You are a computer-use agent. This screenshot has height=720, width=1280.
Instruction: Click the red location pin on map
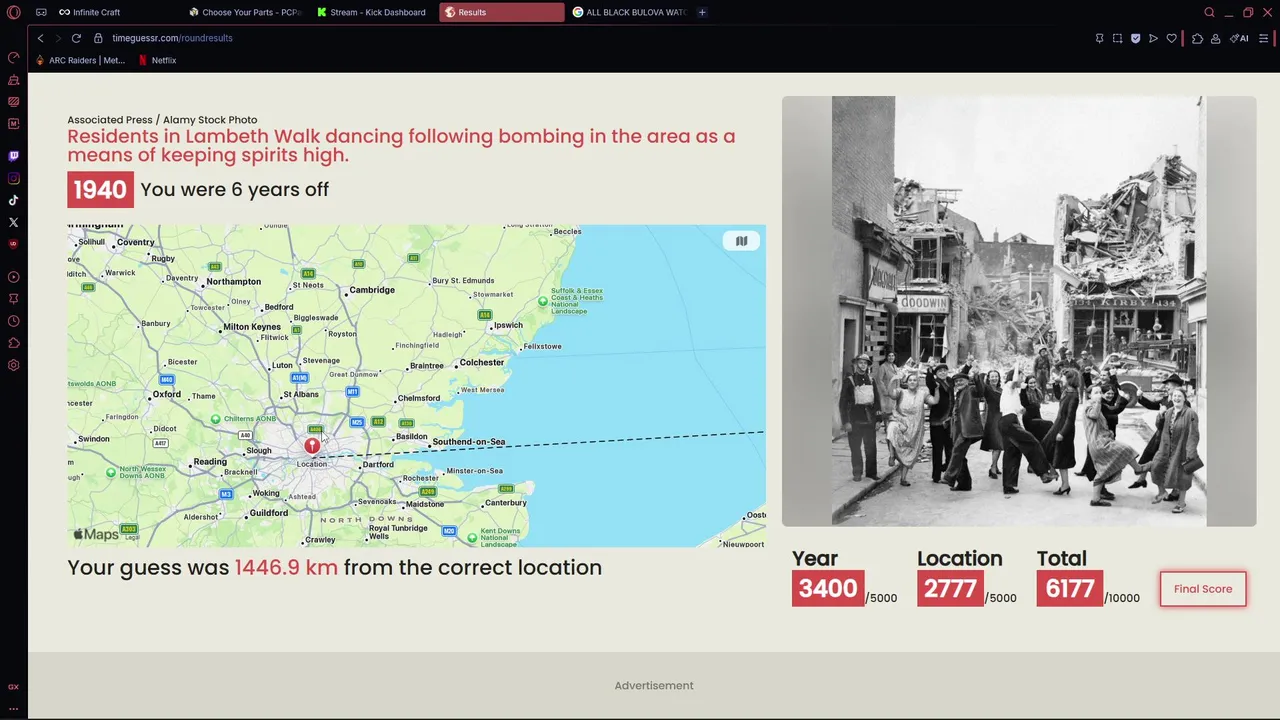pyautogui.click(x=312, y=445)
